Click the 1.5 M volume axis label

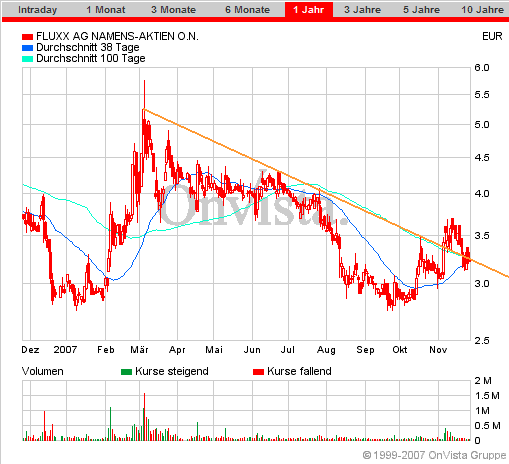(487, 396)
